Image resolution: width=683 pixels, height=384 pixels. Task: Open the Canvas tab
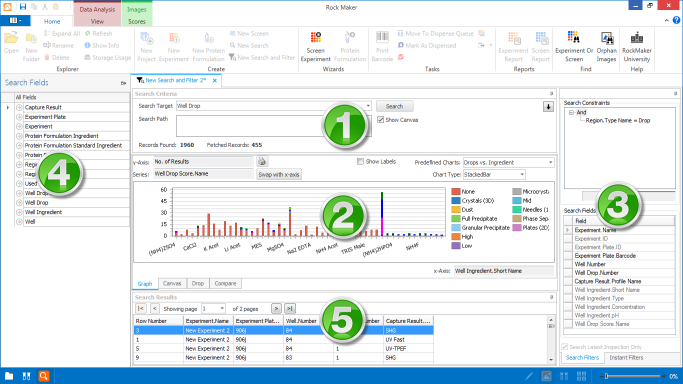click(172, 283)
